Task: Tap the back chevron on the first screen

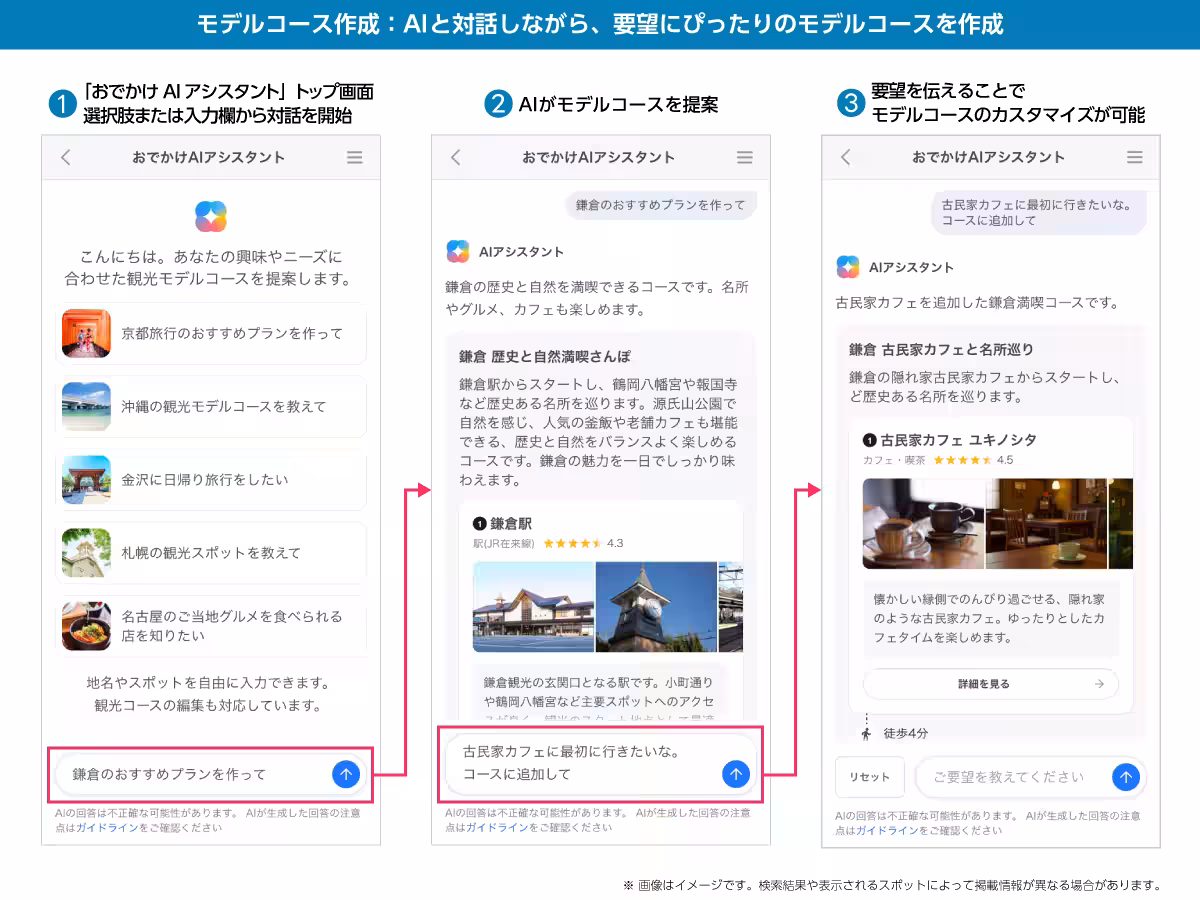Action: [x=63, y=157]
